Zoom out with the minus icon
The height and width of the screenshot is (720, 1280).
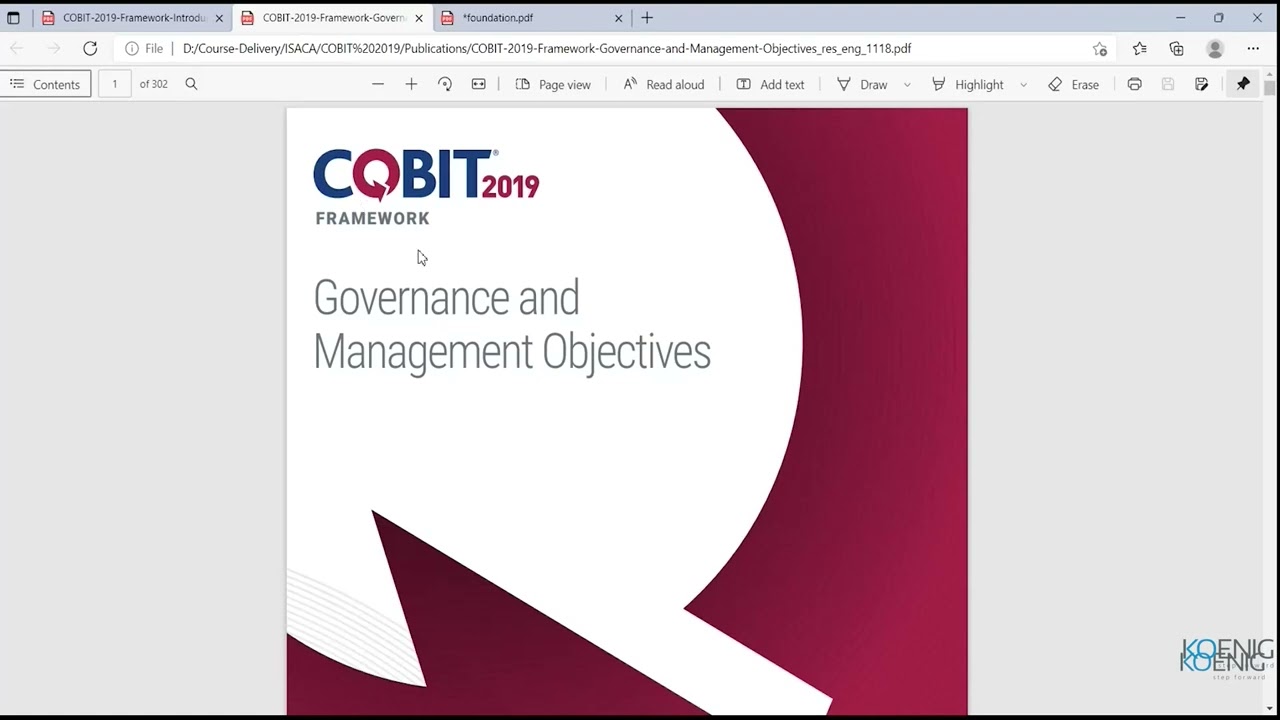(x=378, y=84)
